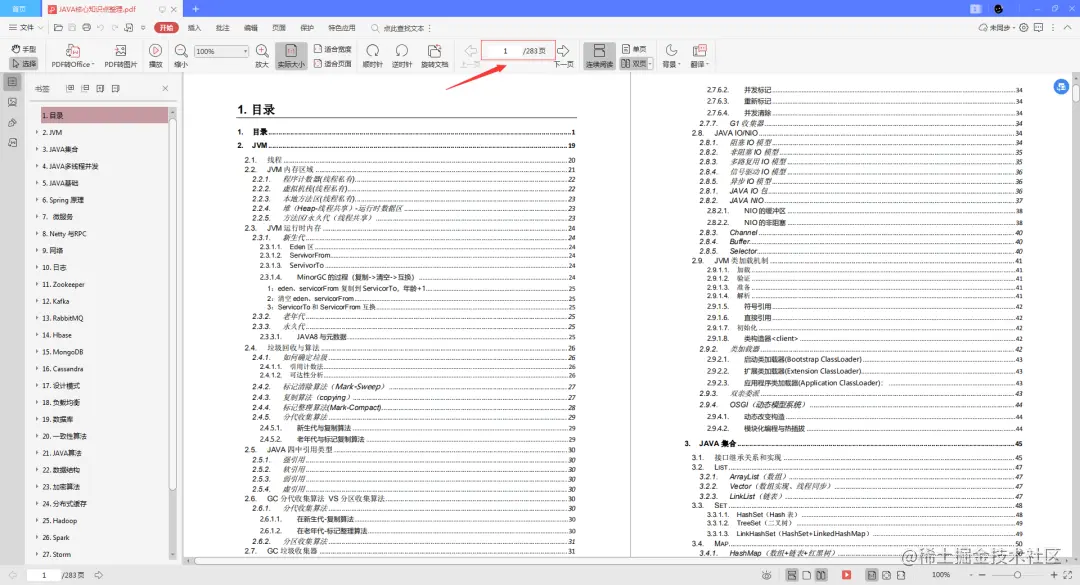
Task: Zoom in using the 放大 magnifier icon
Action: [x=261, y=50]
